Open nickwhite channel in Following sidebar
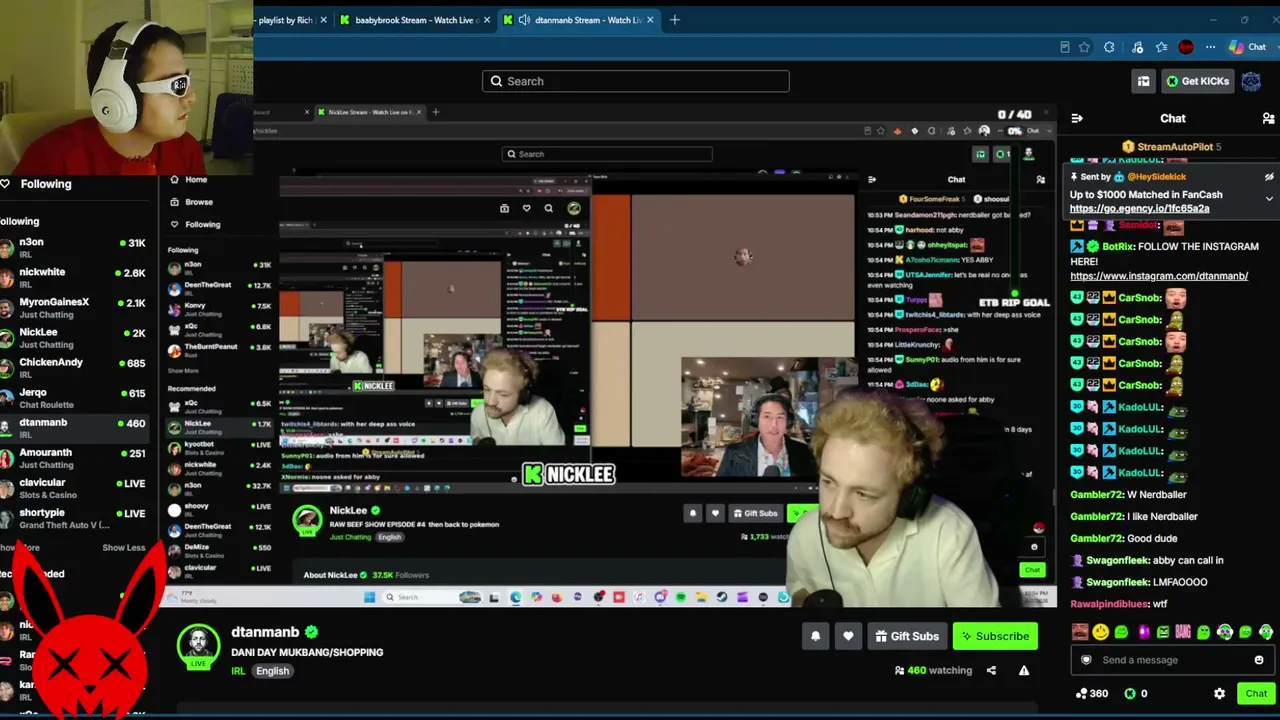 point(75,278)
